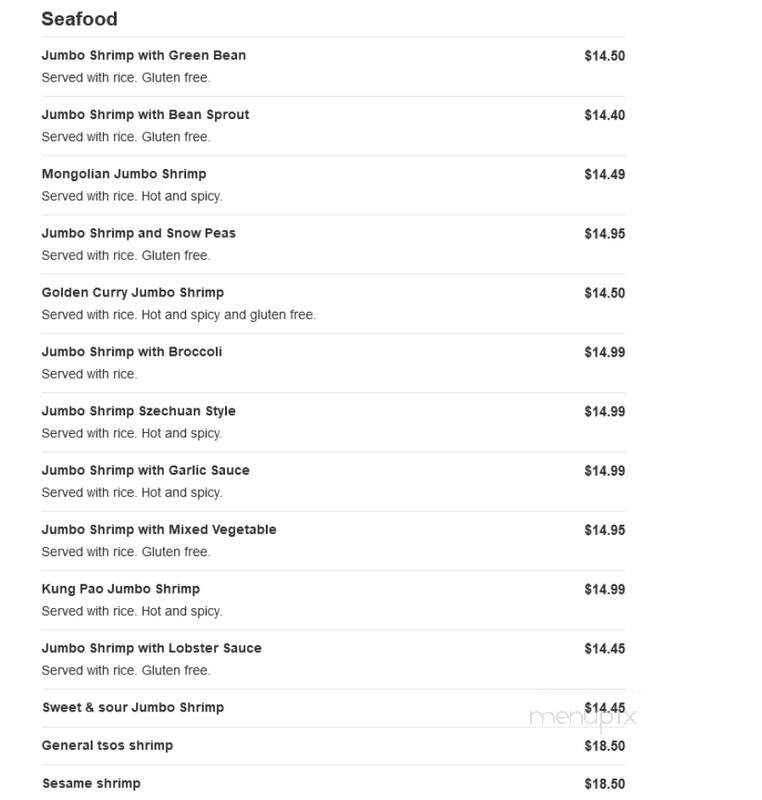
Task: Click the Seafood section heading
Action: pyautogui.click(x=79, y=19)
